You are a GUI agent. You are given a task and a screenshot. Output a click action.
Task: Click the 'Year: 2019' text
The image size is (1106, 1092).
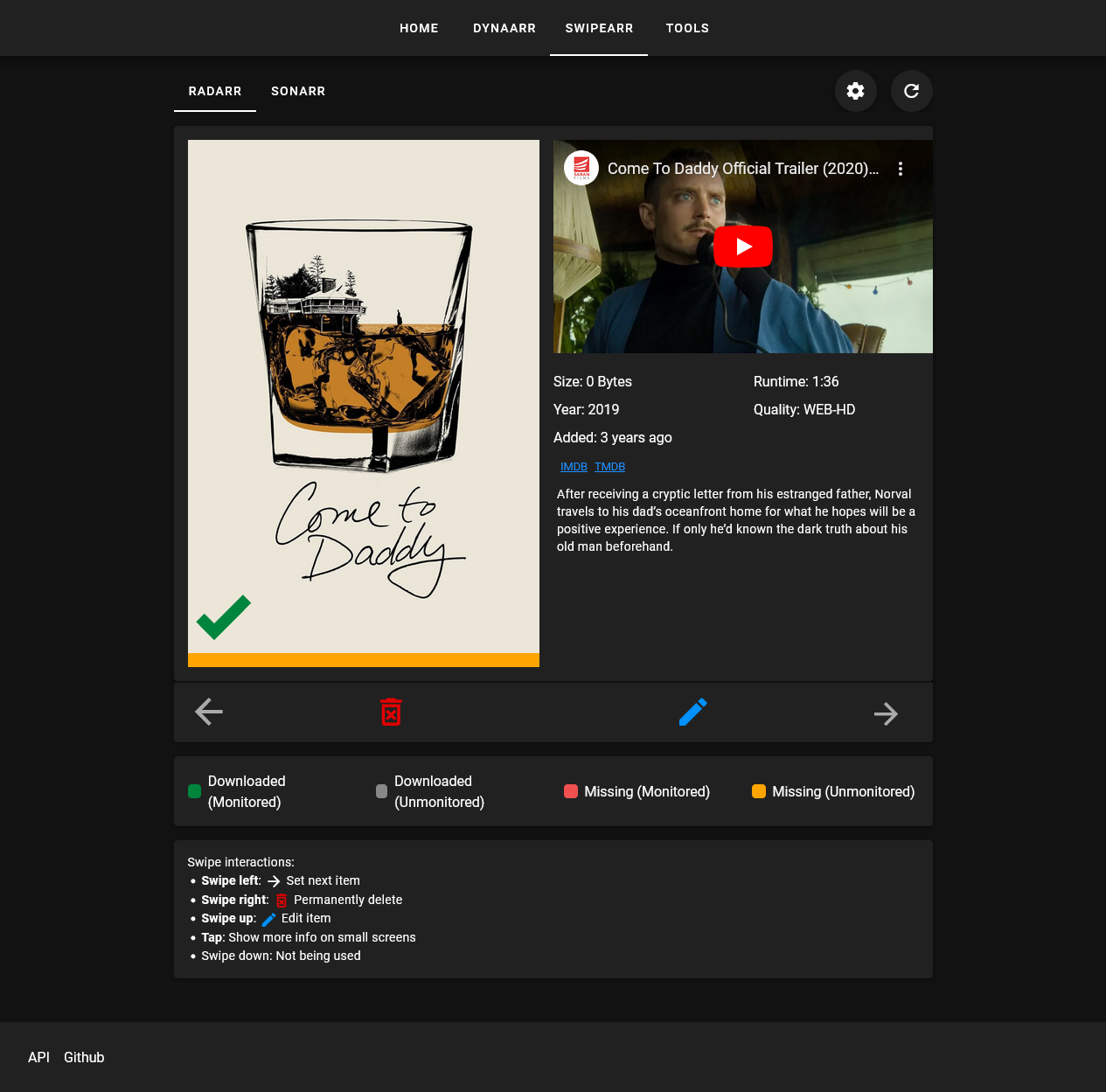(x=586, y=410)
